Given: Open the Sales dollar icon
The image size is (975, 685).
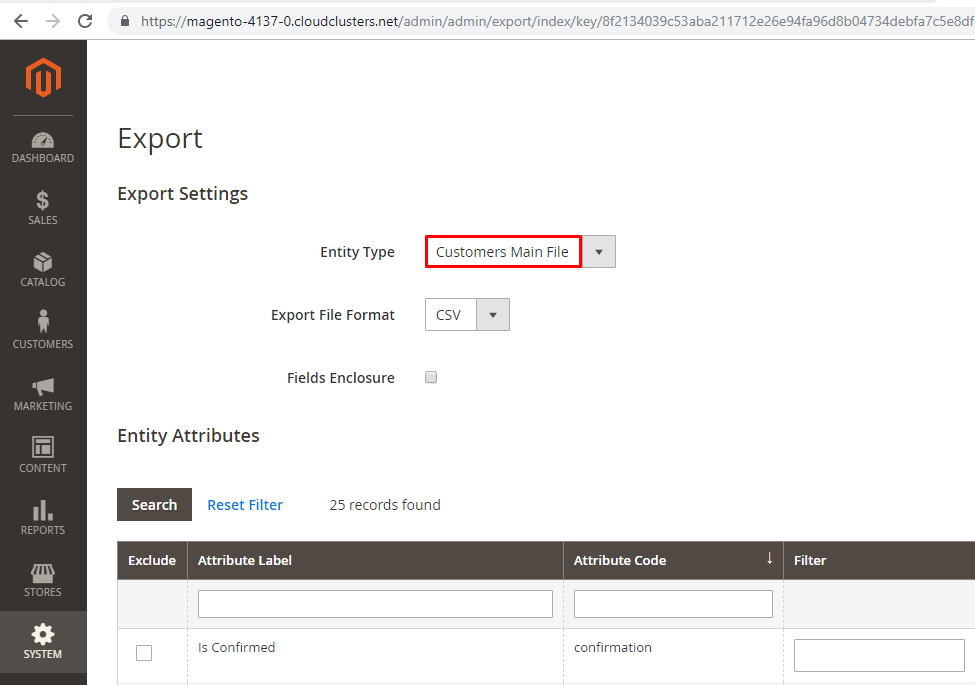Looking at the screenshot, I should click(43, 201).
